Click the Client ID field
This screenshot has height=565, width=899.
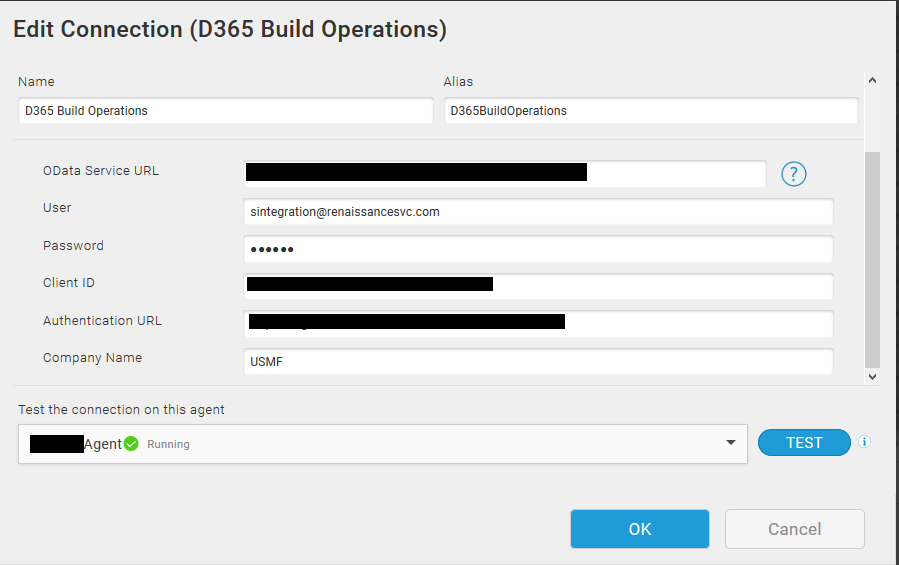coord(538,286)
